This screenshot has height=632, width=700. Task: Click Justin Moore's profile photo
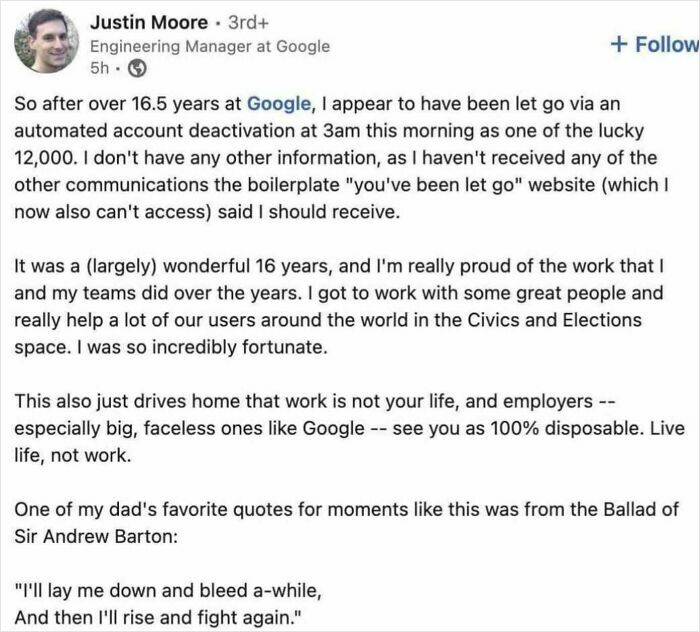46,41
